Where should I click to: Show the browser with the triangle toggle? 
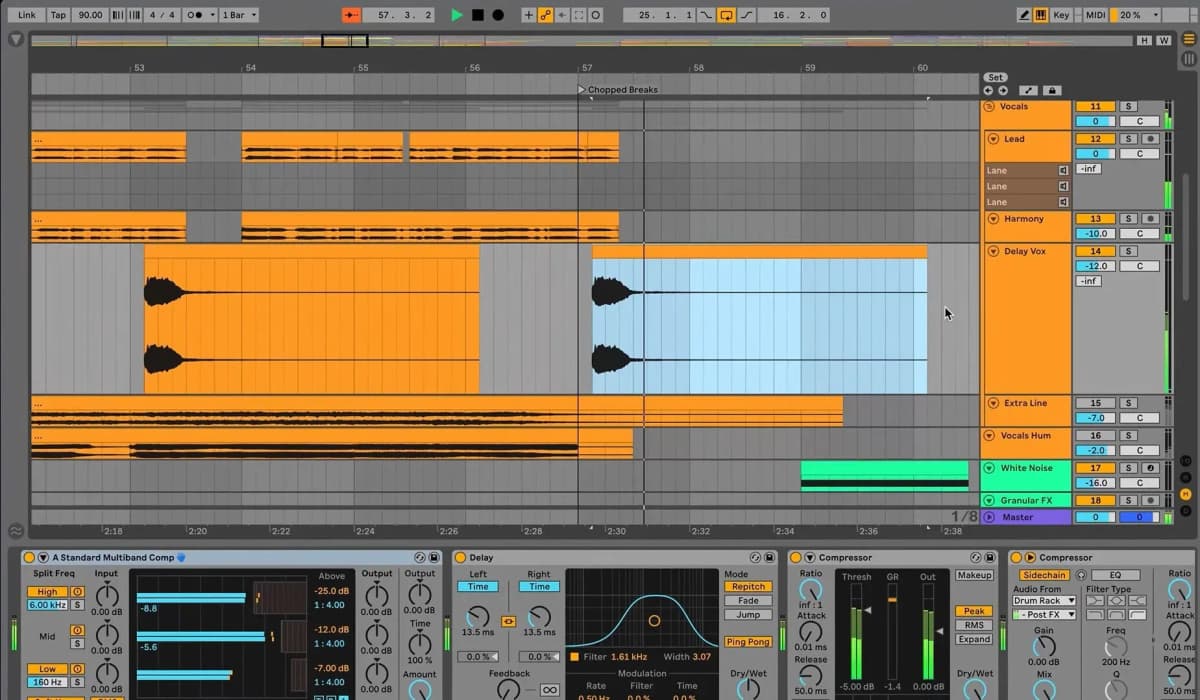(16, 40)
